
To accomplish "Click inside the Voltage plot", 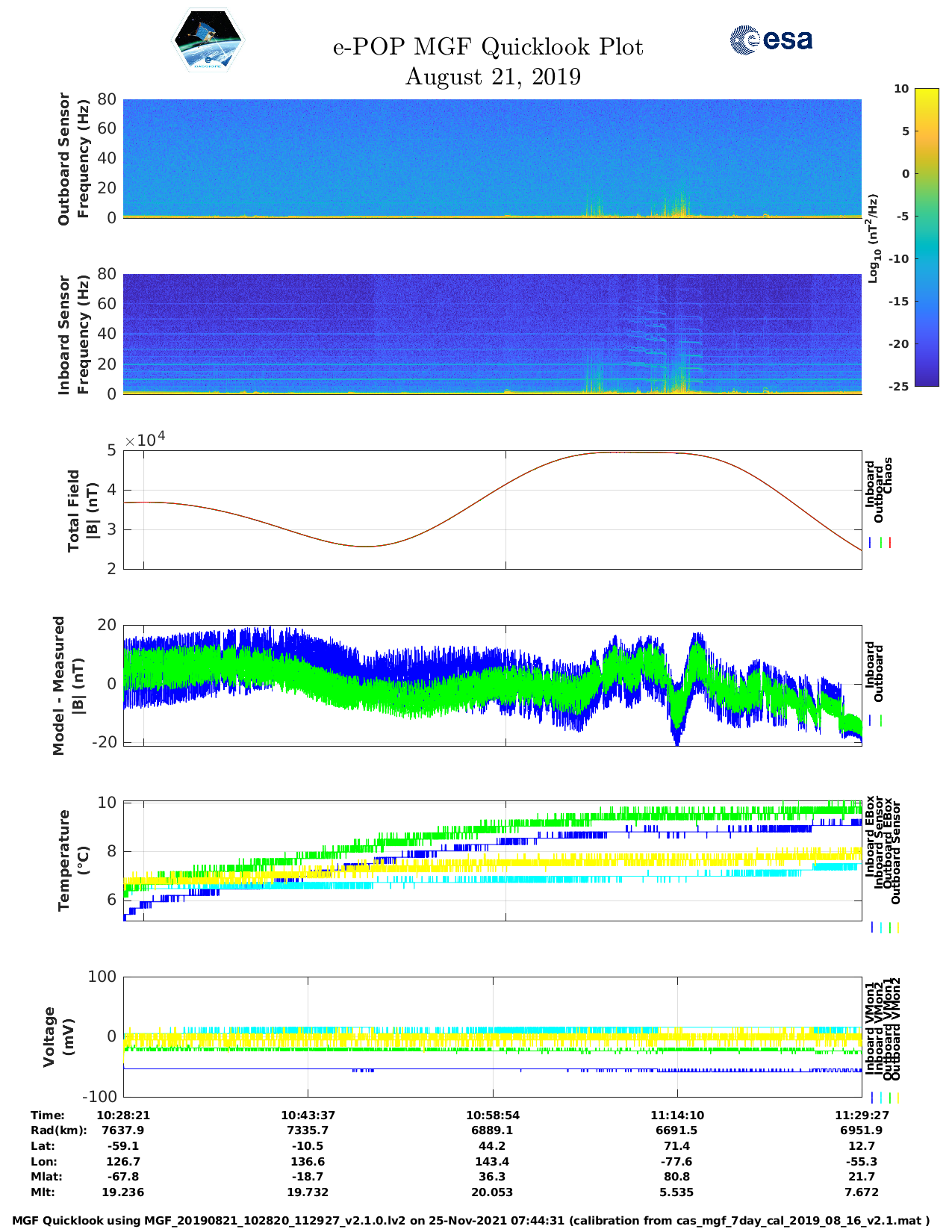I will coord(492,1036).
